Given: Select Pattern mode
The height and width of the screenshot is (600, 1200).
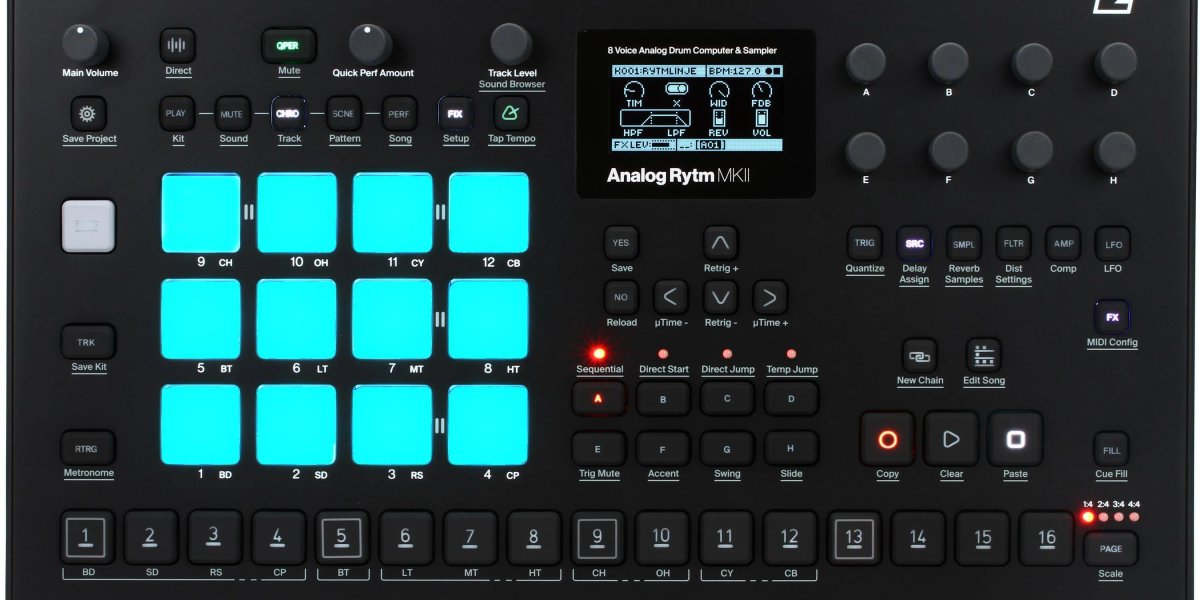Looking at the screenshot, I should click(344, 113).
